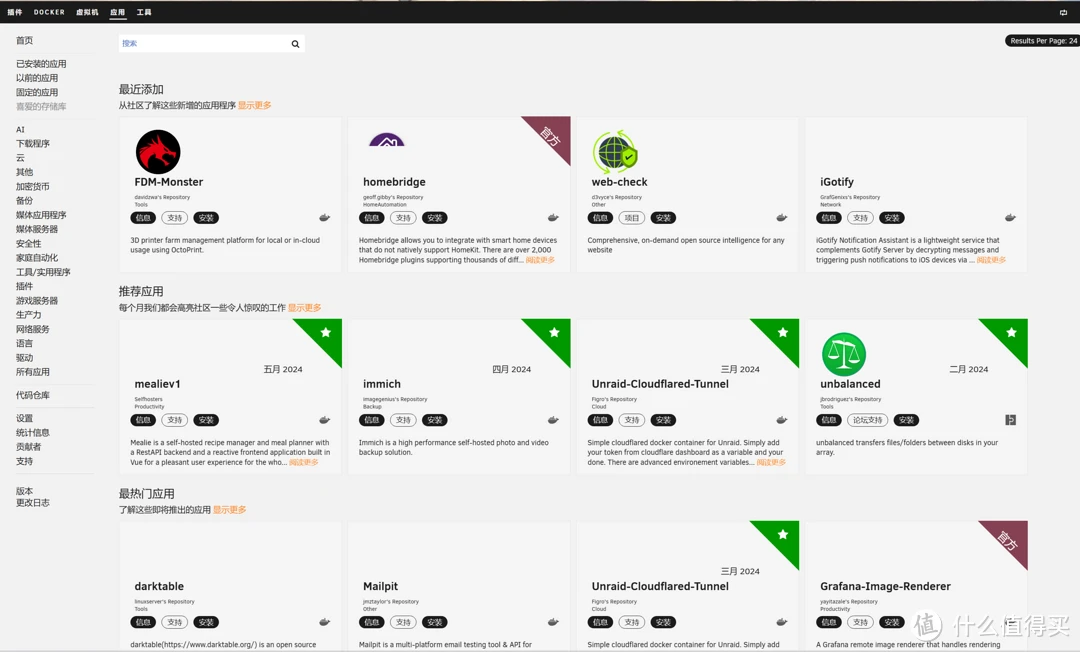Screen dimensions: 1080x652
Task: Click the star ribbon on mealiev1 card
Action: (325, 333)
